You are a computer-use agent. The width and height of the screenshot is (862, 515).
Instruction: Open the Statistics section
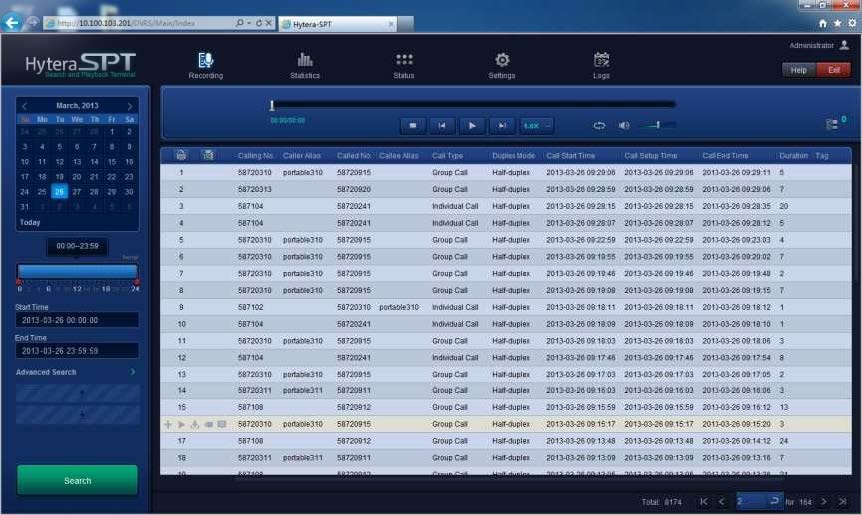305,65
